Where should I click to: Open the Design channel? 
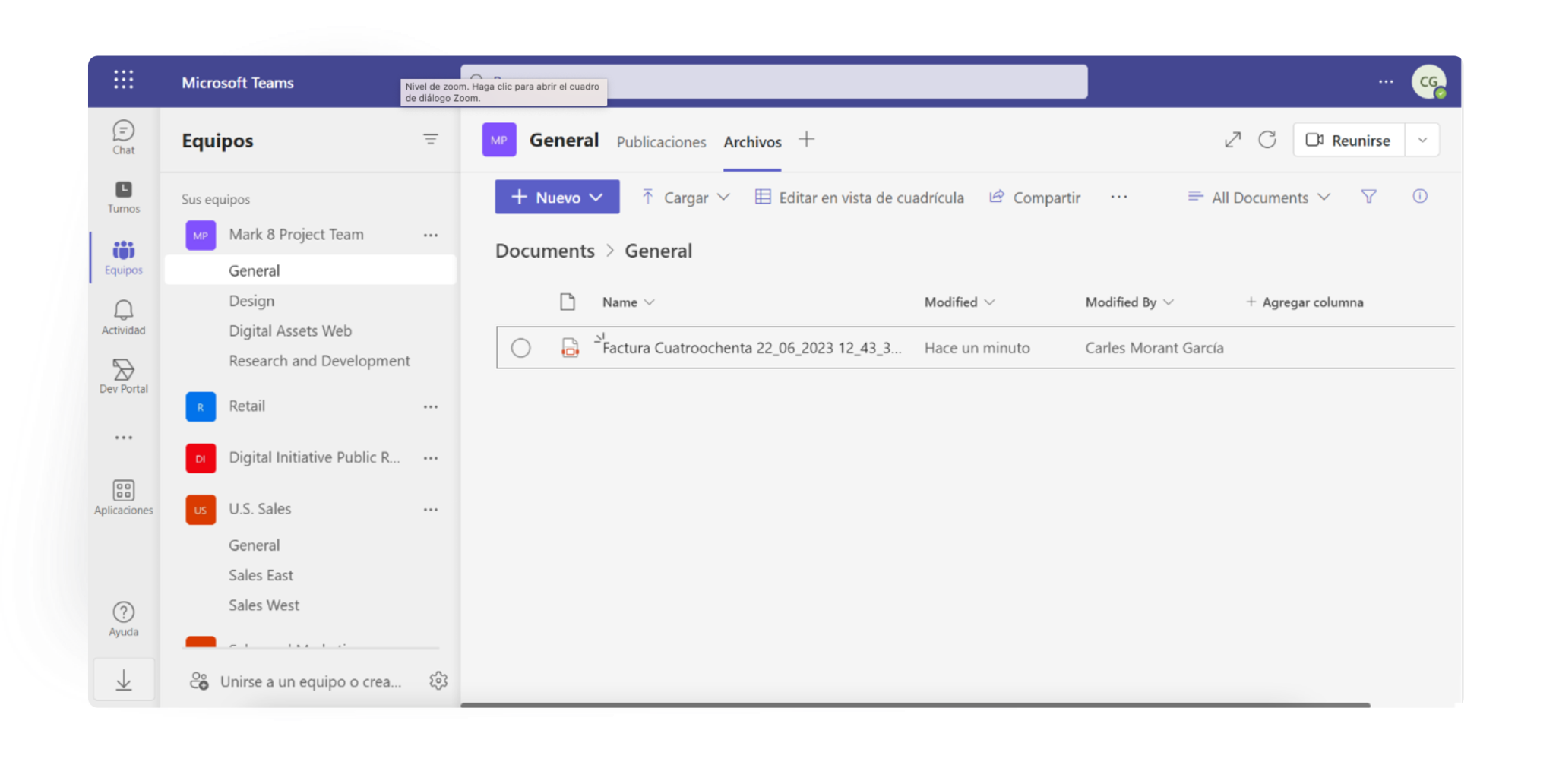click(251, 301)
